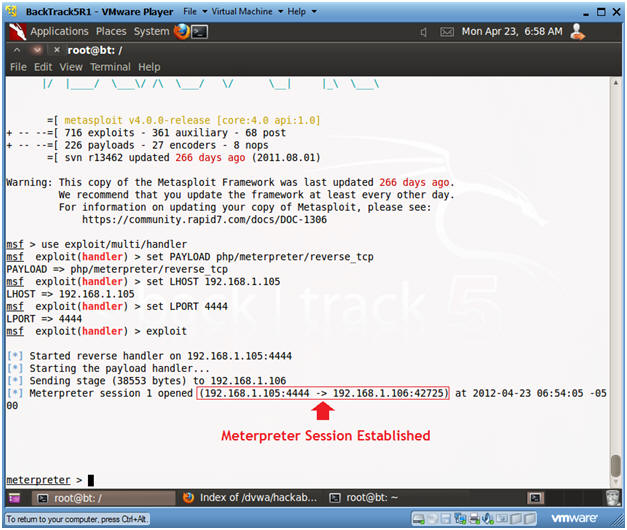Click the workspace switcher terminal thumbnail
This screenshot has width=627, height=530.
pos(536,498)
